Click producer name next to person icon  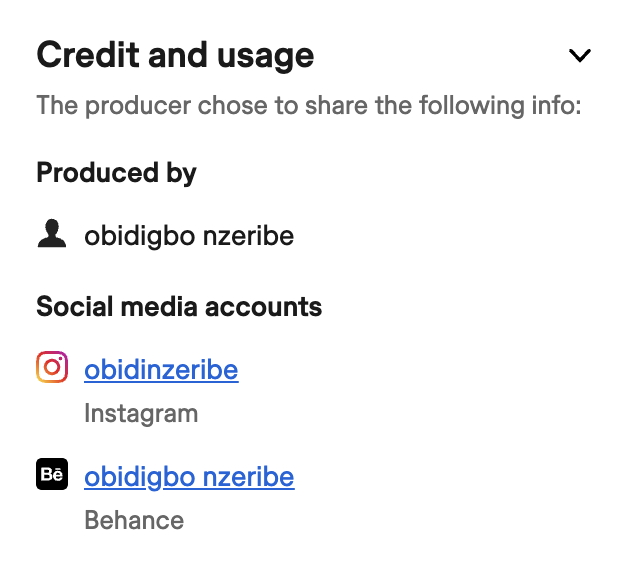(x=189, y=236)
